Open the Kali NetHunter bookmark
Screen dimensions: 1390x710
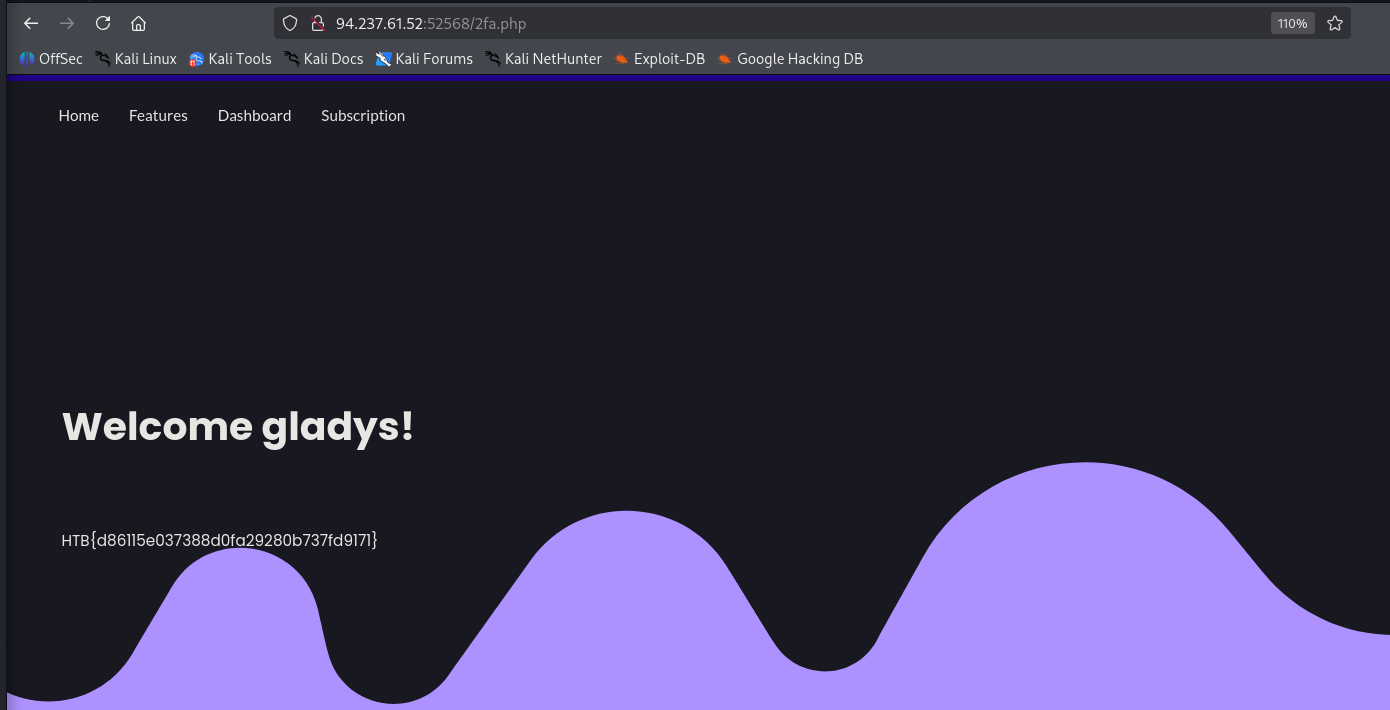point(544,59)
